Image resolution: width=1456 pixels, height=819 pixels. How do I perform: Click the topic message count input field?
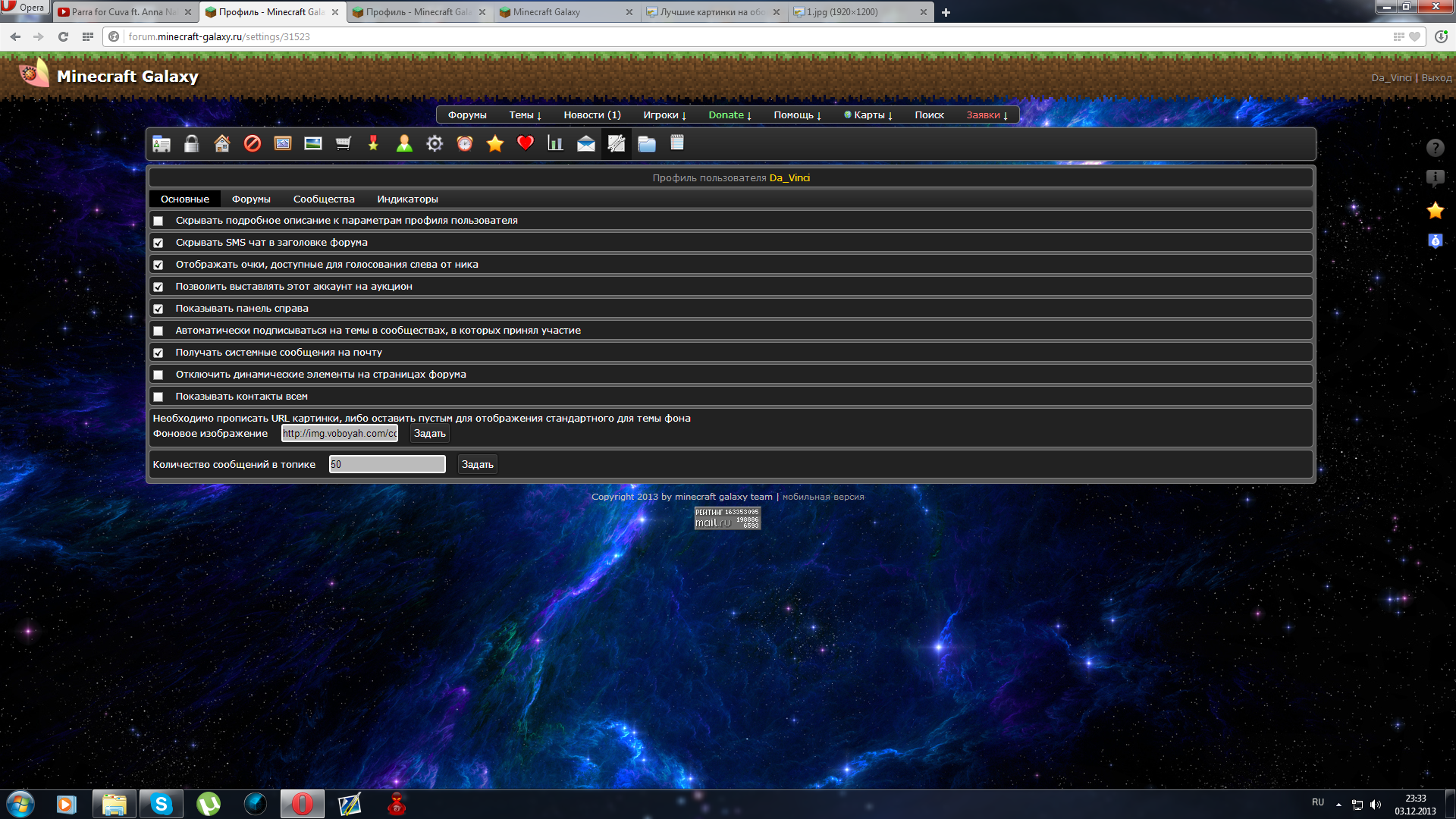tap(387, 465)
